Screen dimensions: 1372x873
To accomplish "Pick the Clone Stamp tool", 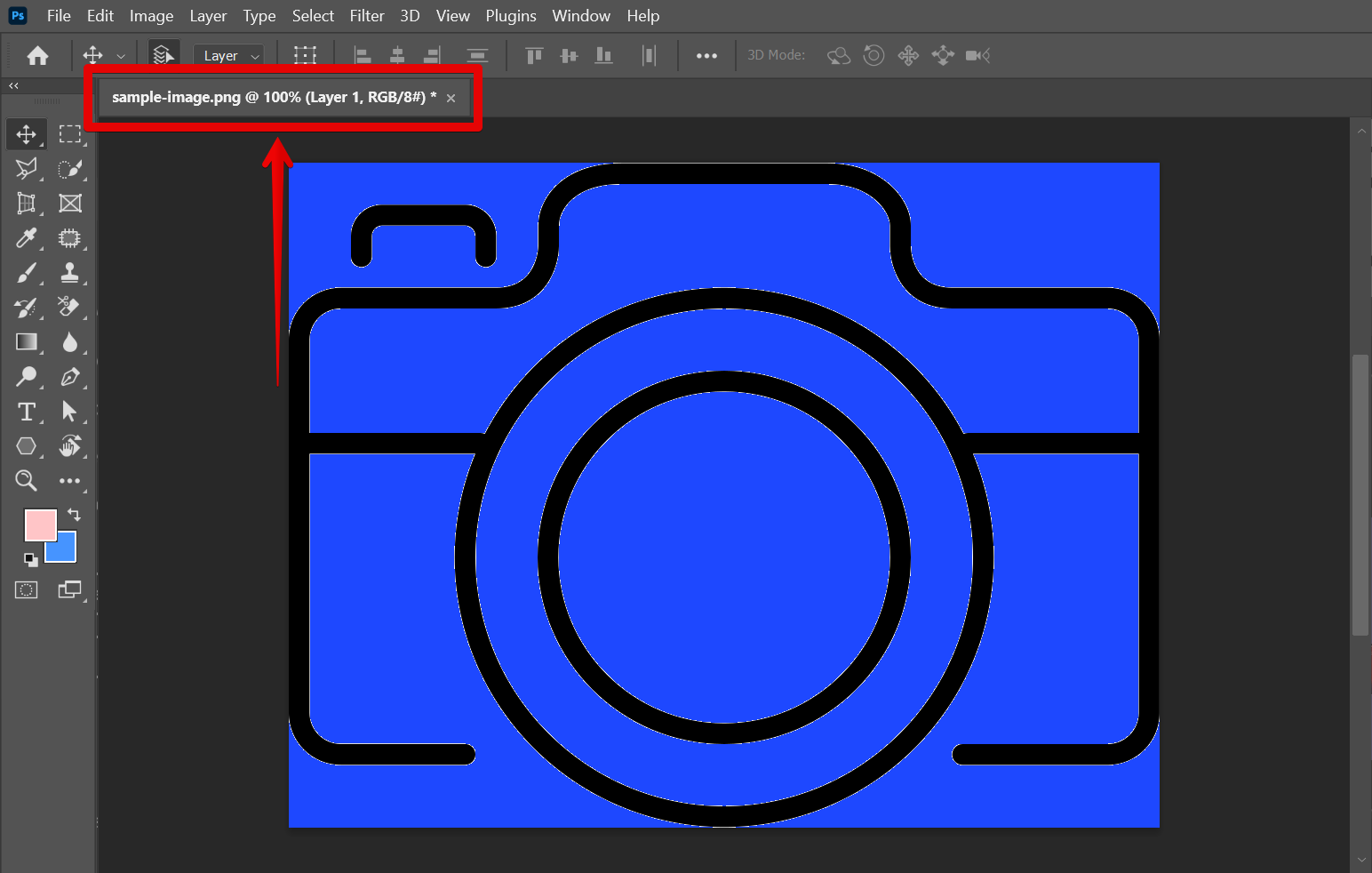I will click(69, 273).
